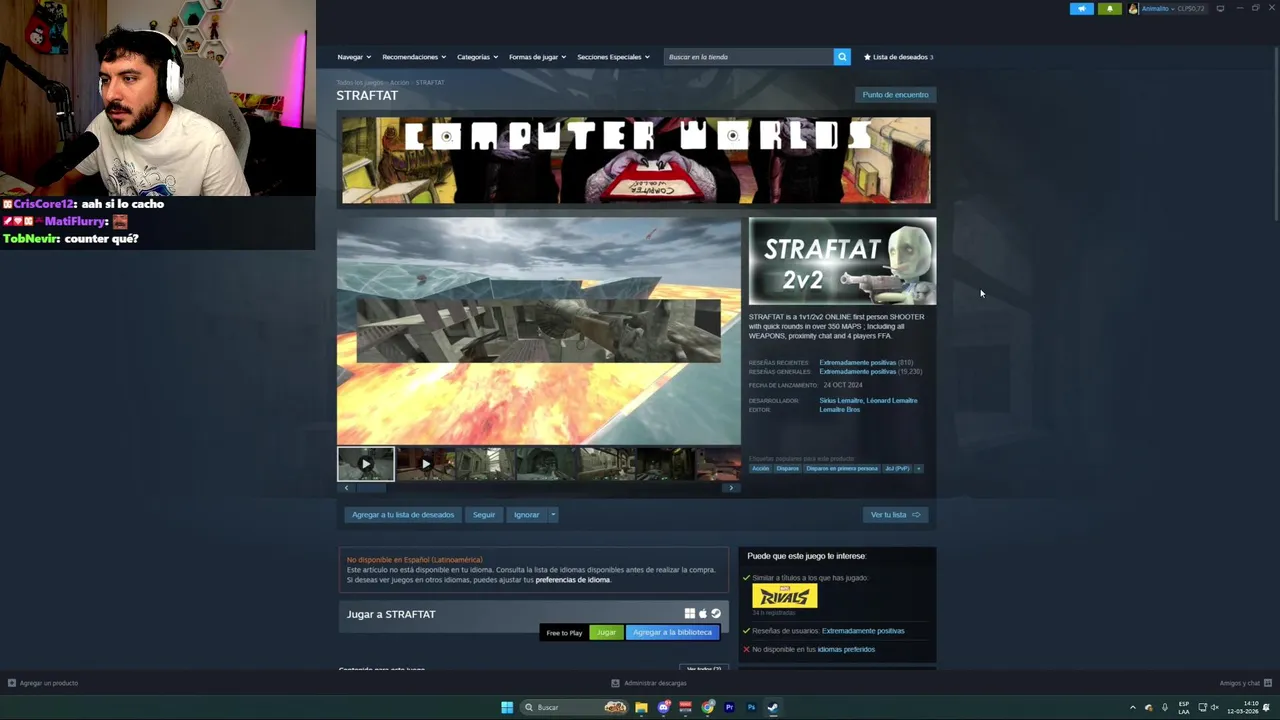Expand more tags with the plus button
1280x720 pixels.
918,468
